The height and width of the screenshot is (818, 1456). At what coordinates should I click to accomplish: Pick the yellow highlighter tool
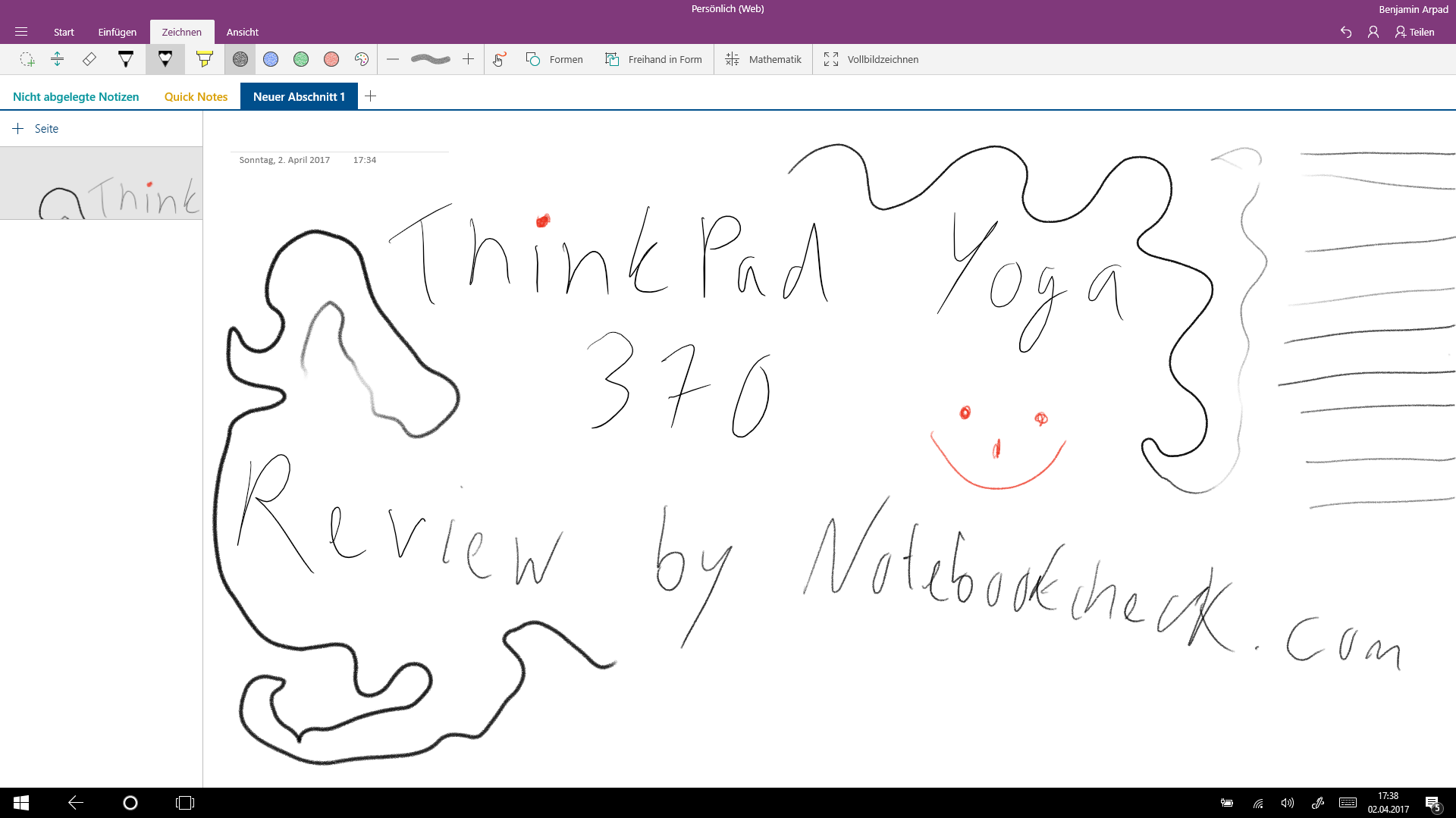[x=205, y=59]
